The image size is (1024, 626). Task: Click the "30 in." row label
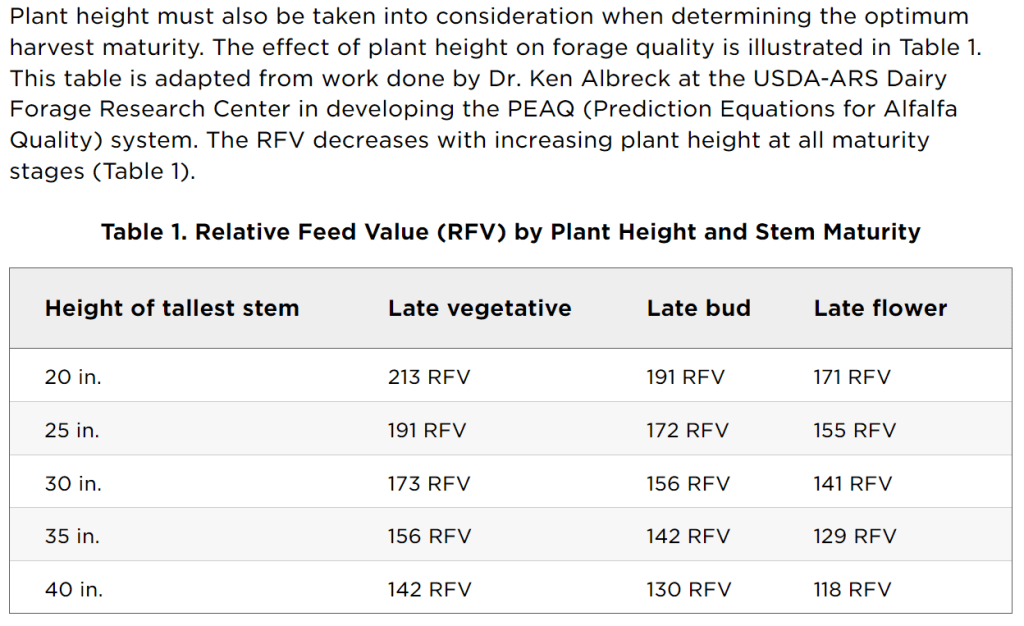pyautogui.click(x=73, y=484)
